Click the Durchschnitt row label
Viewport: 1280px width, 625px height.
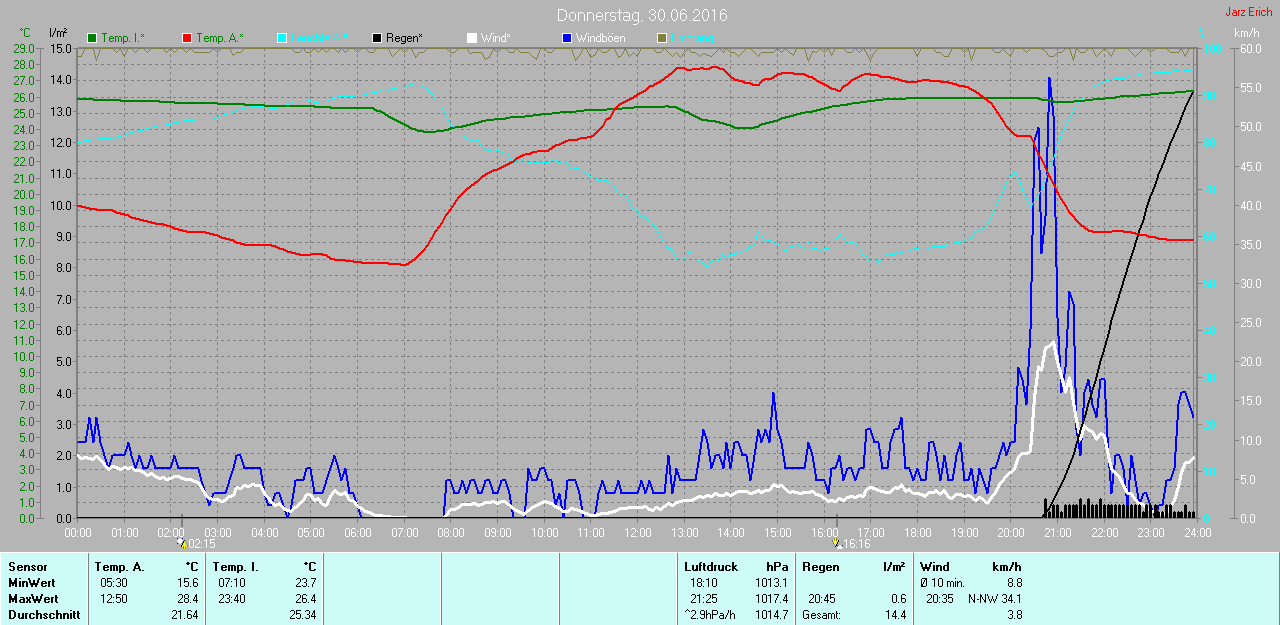43,615
